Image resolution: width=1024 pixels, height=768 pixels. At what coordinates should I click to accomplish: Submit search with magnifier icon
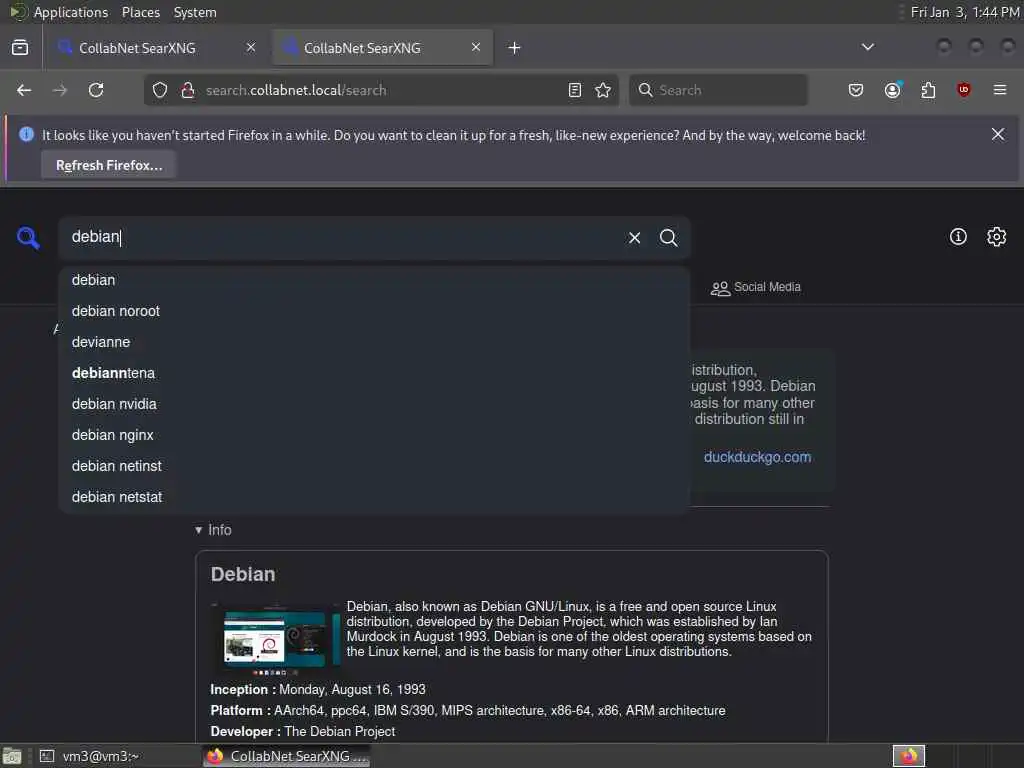(668, 238)
